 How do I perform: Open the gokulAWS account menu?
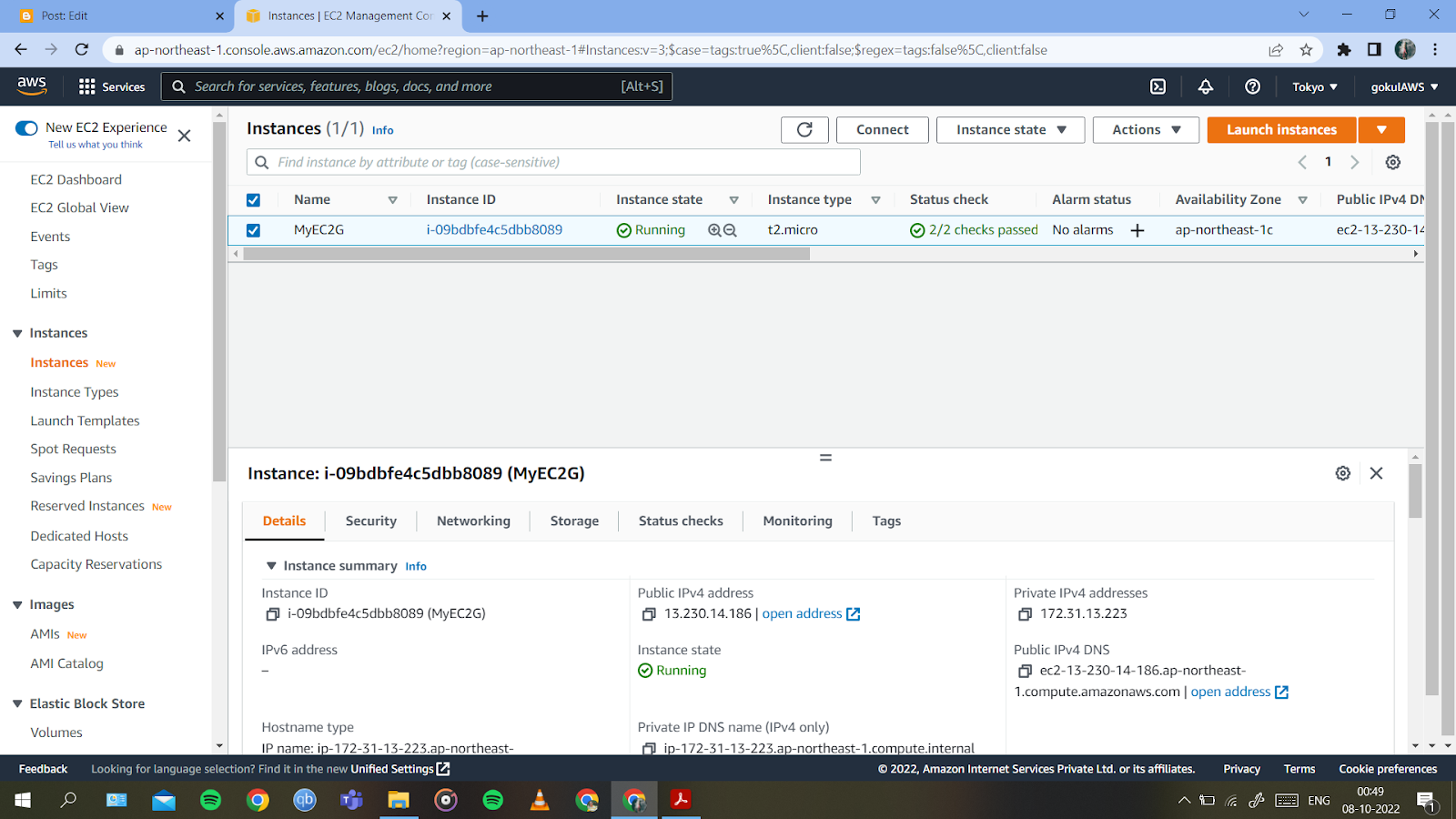click(1404, 86)
